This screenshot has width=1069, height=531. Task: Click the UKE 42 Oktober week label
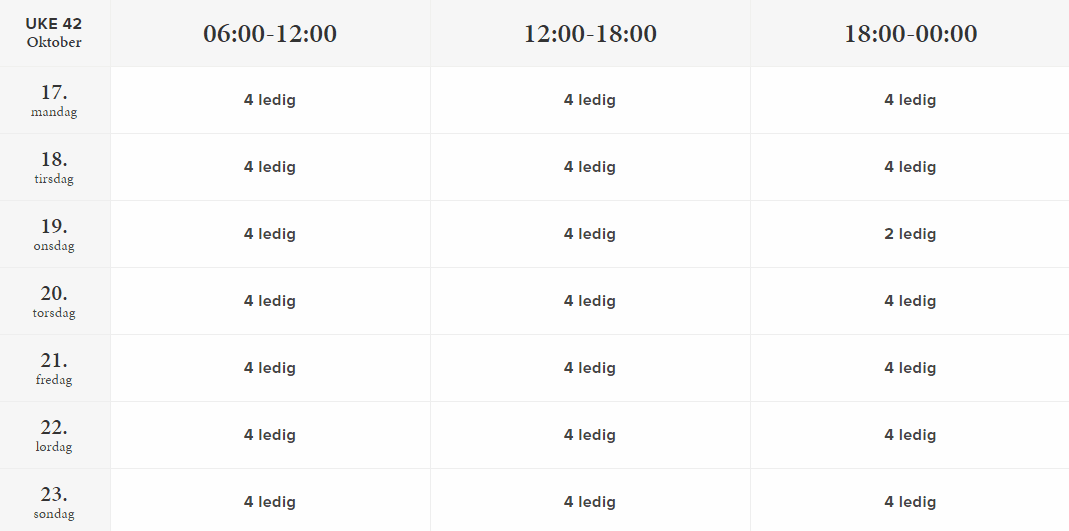click(x=54, y=33)
